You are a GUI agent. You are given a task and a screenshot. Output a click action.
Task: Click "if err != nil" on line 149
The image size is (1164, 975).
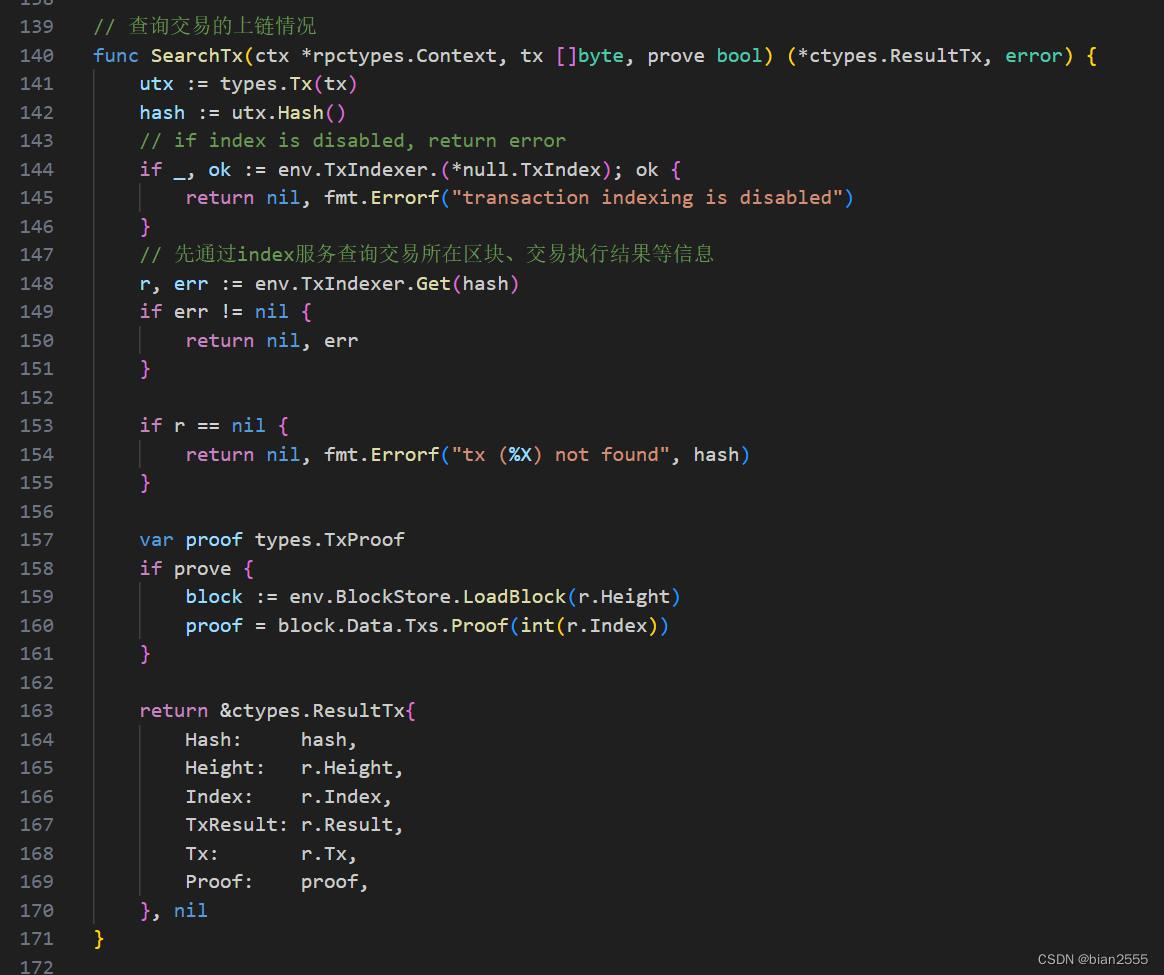tap(214, 312)
